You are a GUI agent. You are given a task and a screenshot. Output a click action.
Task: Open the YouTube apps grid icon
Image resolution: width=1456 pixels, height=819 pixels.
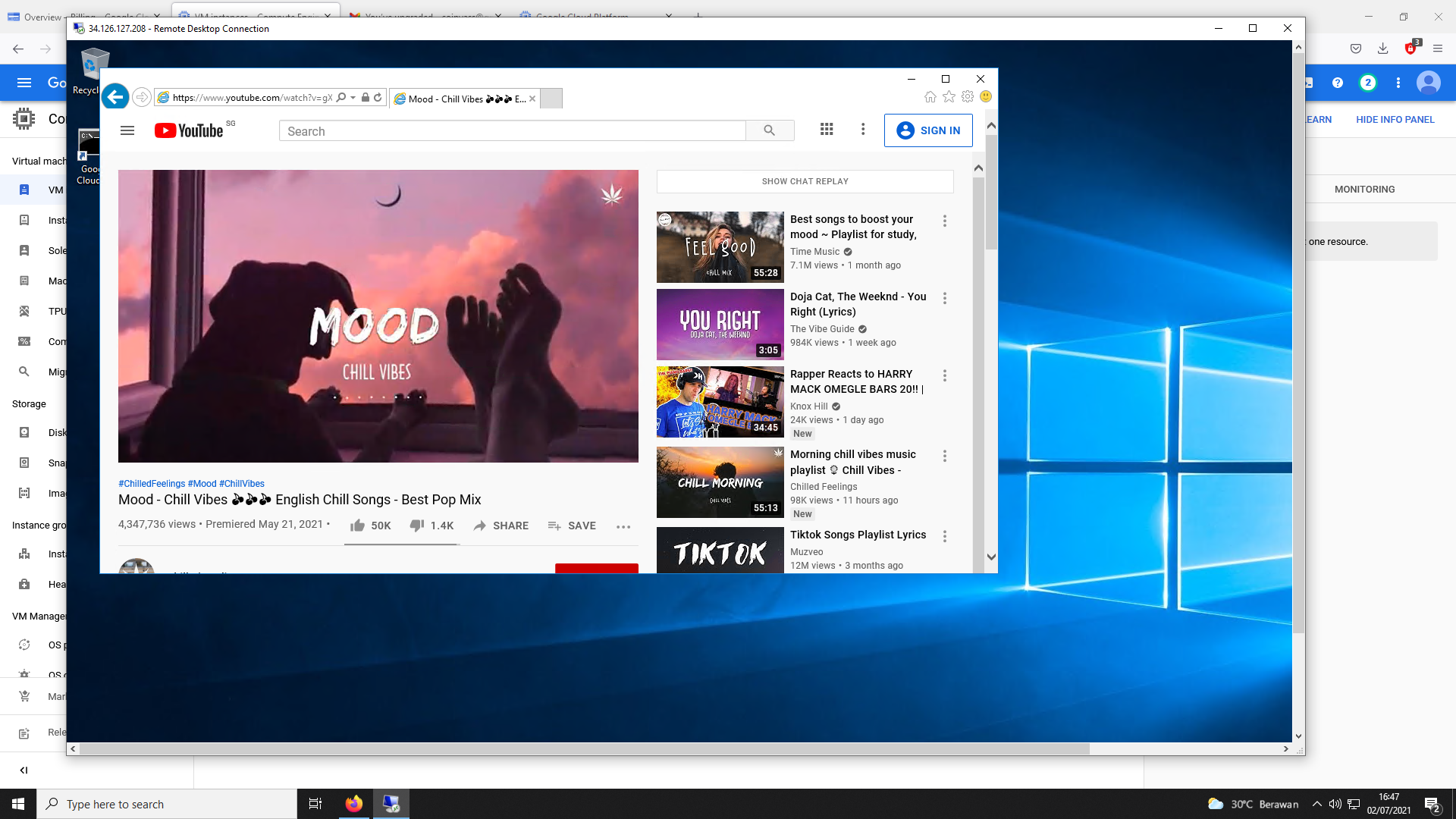pyautogui.click(x=827, y=130)
